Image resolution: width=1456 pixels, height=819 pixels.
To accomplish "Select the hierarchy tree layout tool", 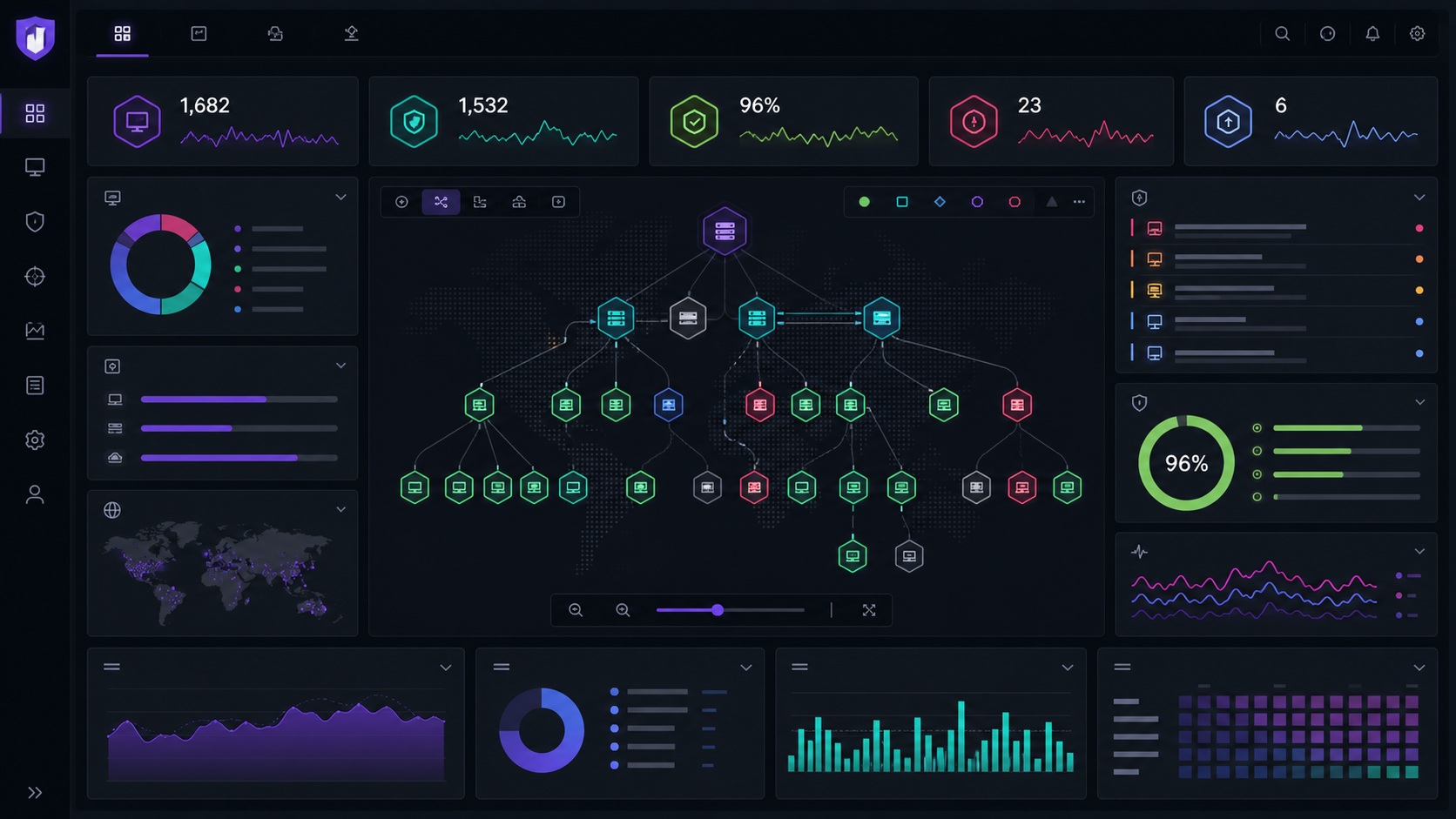I will click(x=480, y=202).
